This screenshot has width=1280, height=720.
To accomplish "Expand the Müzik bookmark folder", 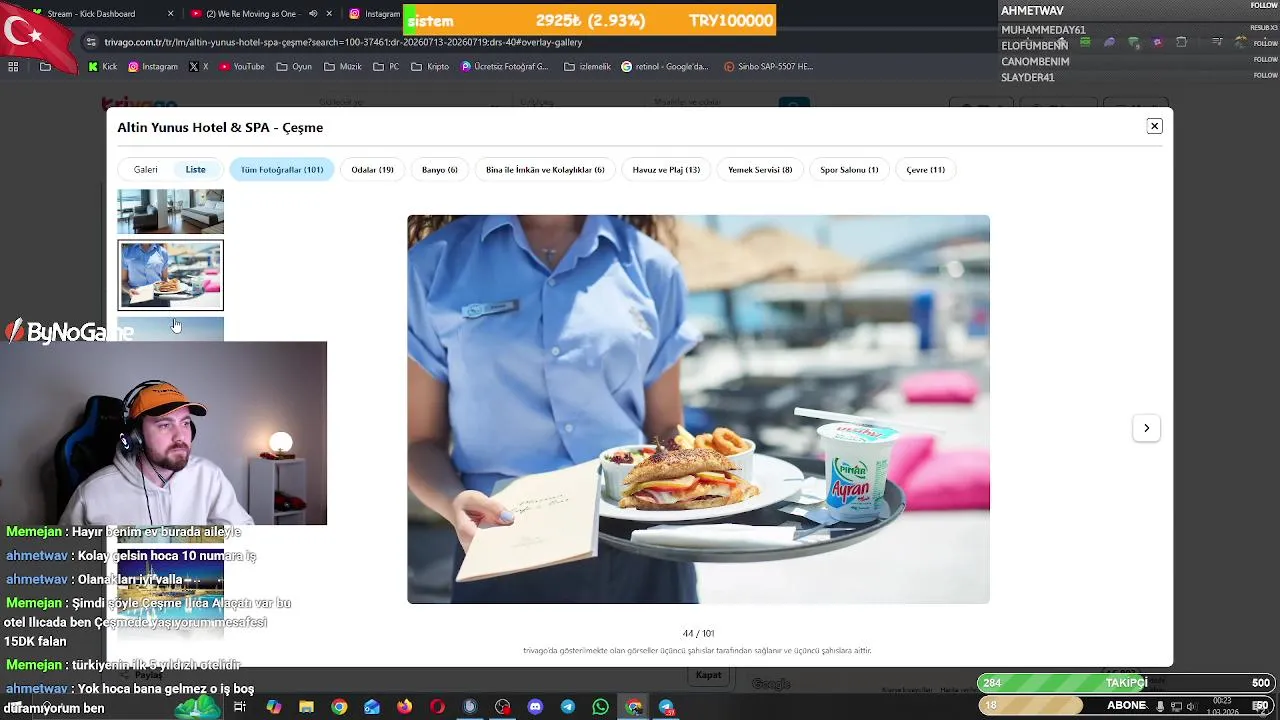I will (343, 67).
